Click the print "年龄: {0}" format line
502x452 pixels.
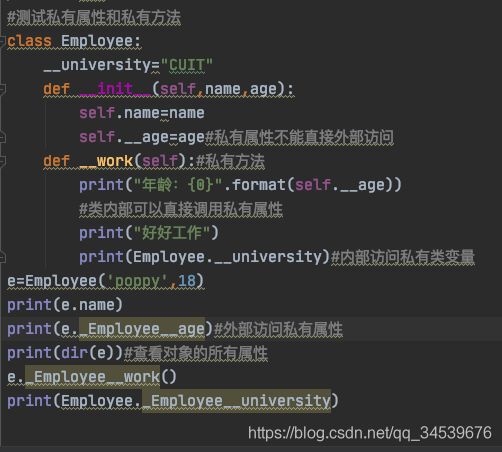point(240,185)
